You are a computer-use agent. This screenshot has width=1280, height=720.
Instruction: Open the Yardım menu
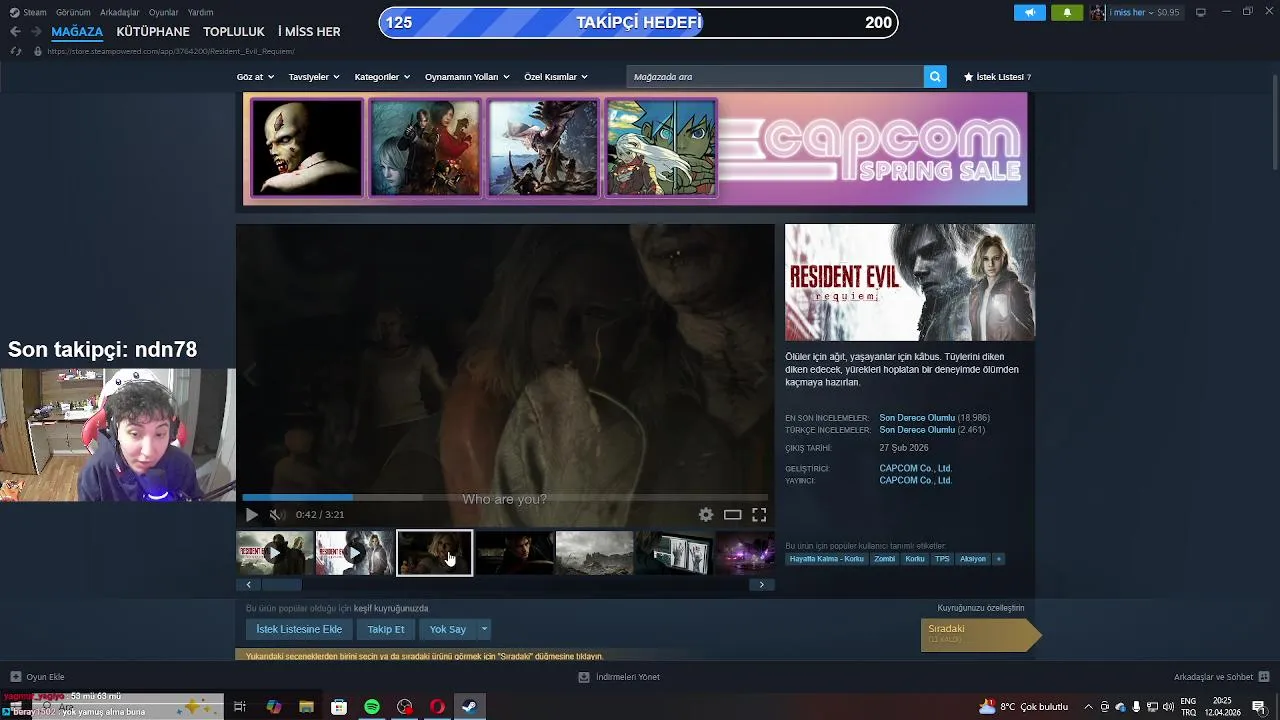coord(201,12)
